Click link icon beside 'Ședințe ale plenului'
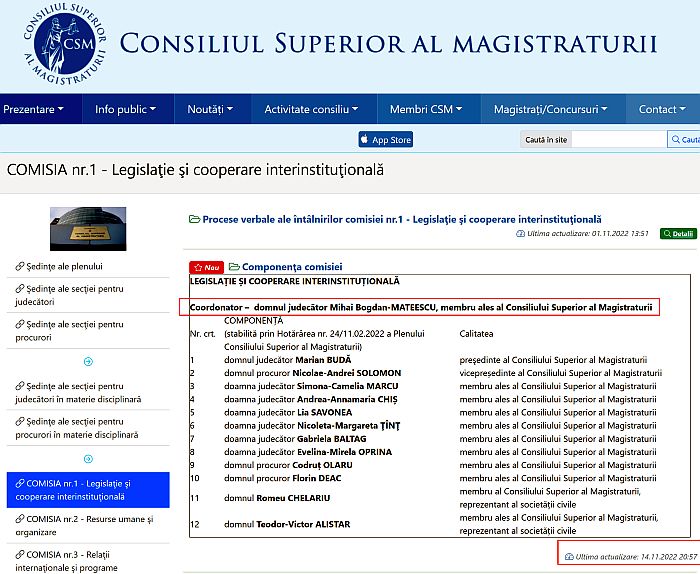The image size is (700, 574). coord(20,266)
